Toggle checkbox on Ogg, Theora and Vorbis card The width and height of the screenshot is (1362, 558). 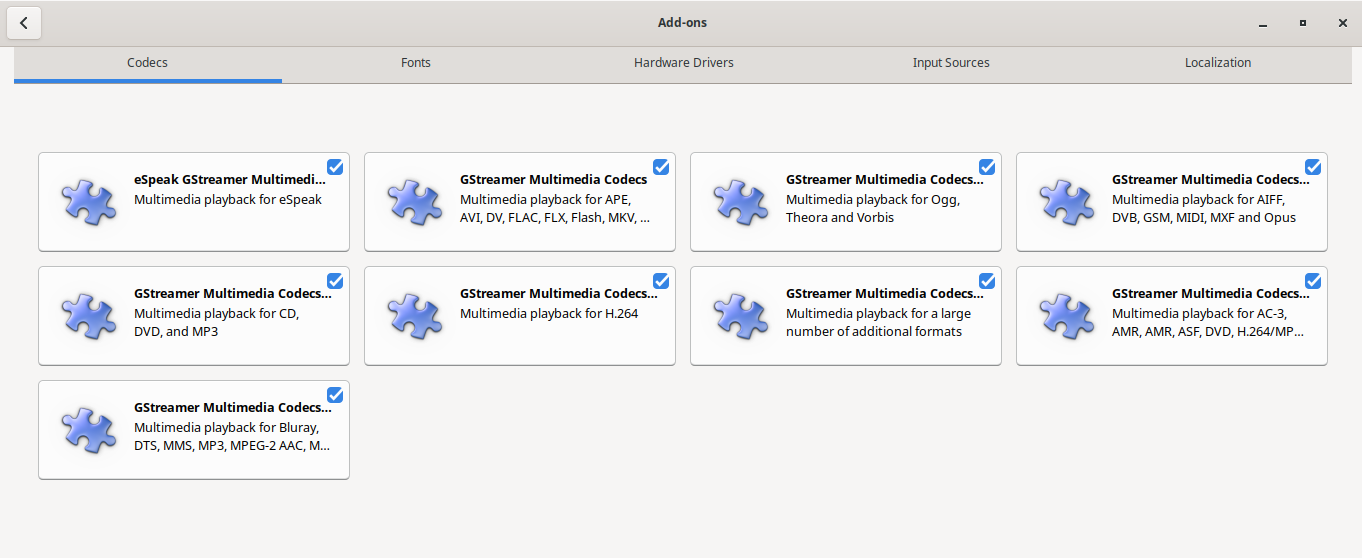(987, 167)
